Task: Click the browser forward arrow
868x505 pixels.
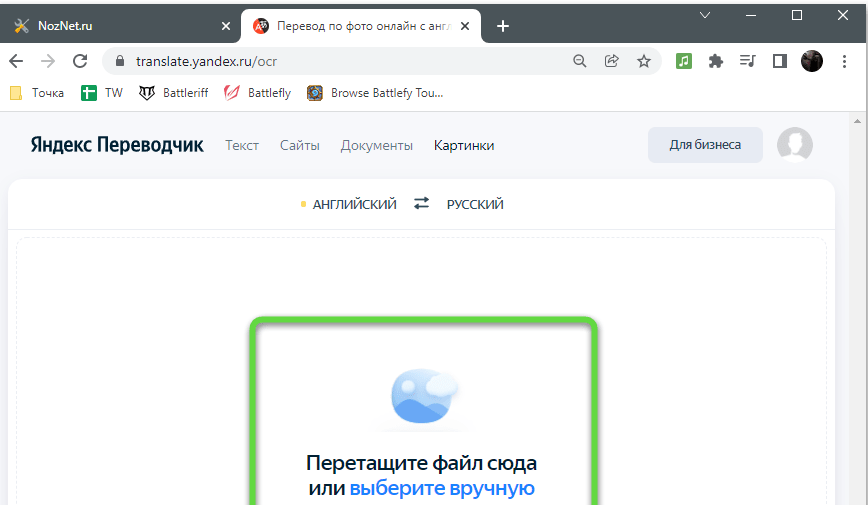Action: tap(48, 61)
